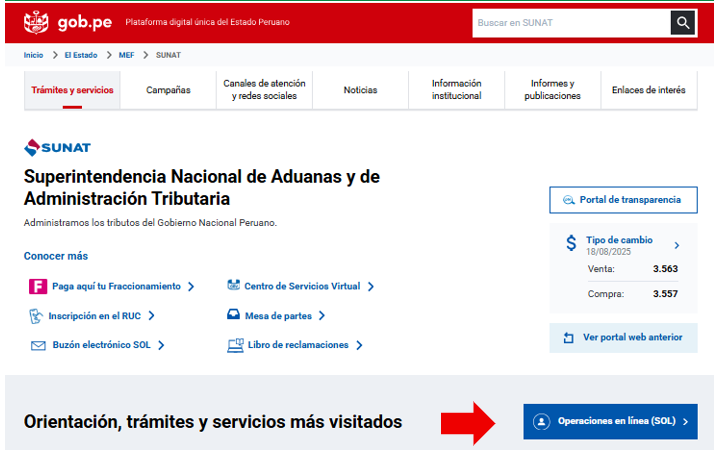Click the chevron after Inscripción en el RUC
The image size is (720, 455).
(152, 316)
